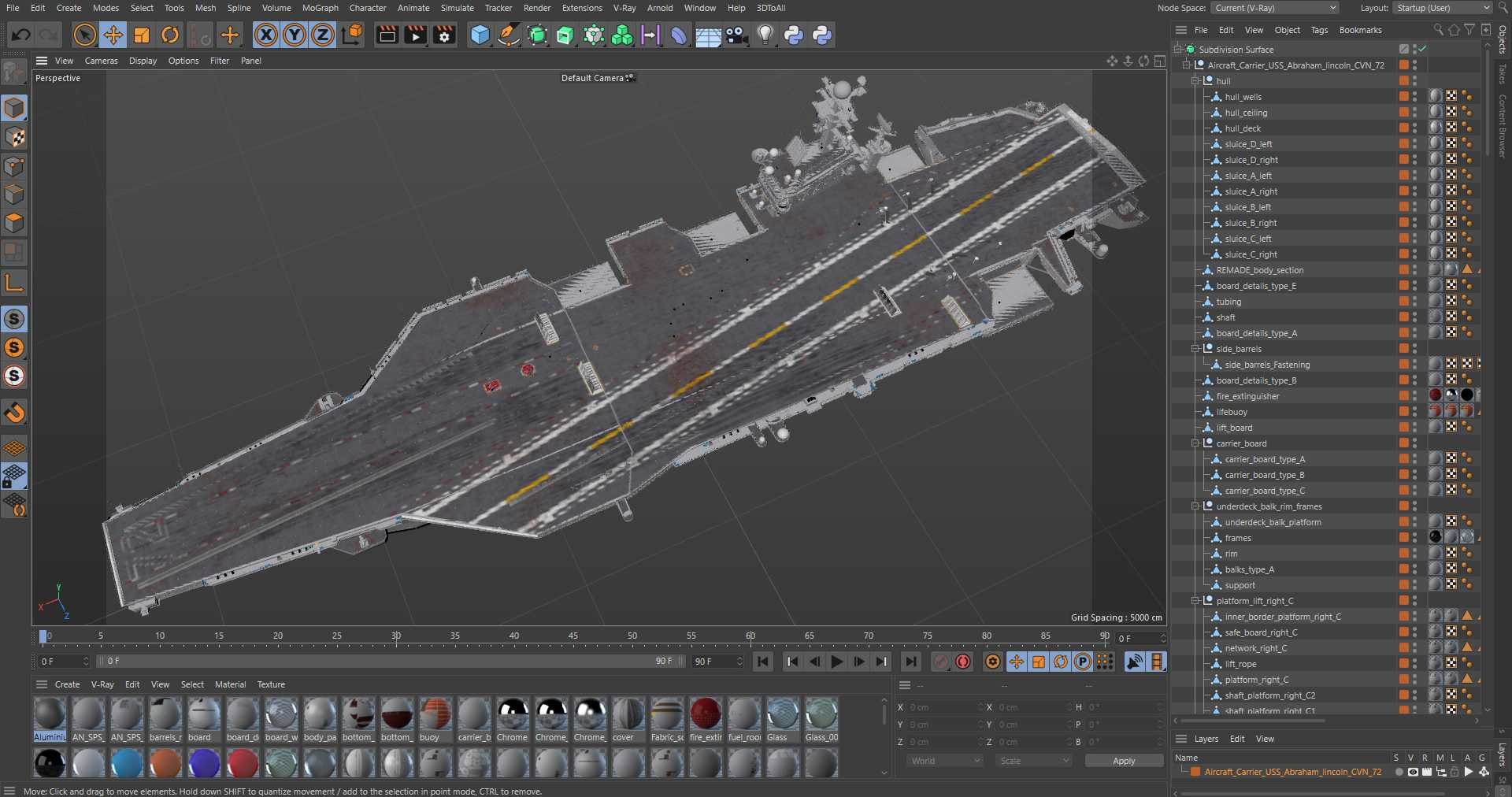Screen dimensions: 1512x797
Task: Click Go to Start of timeline
Action: (763, 662)
